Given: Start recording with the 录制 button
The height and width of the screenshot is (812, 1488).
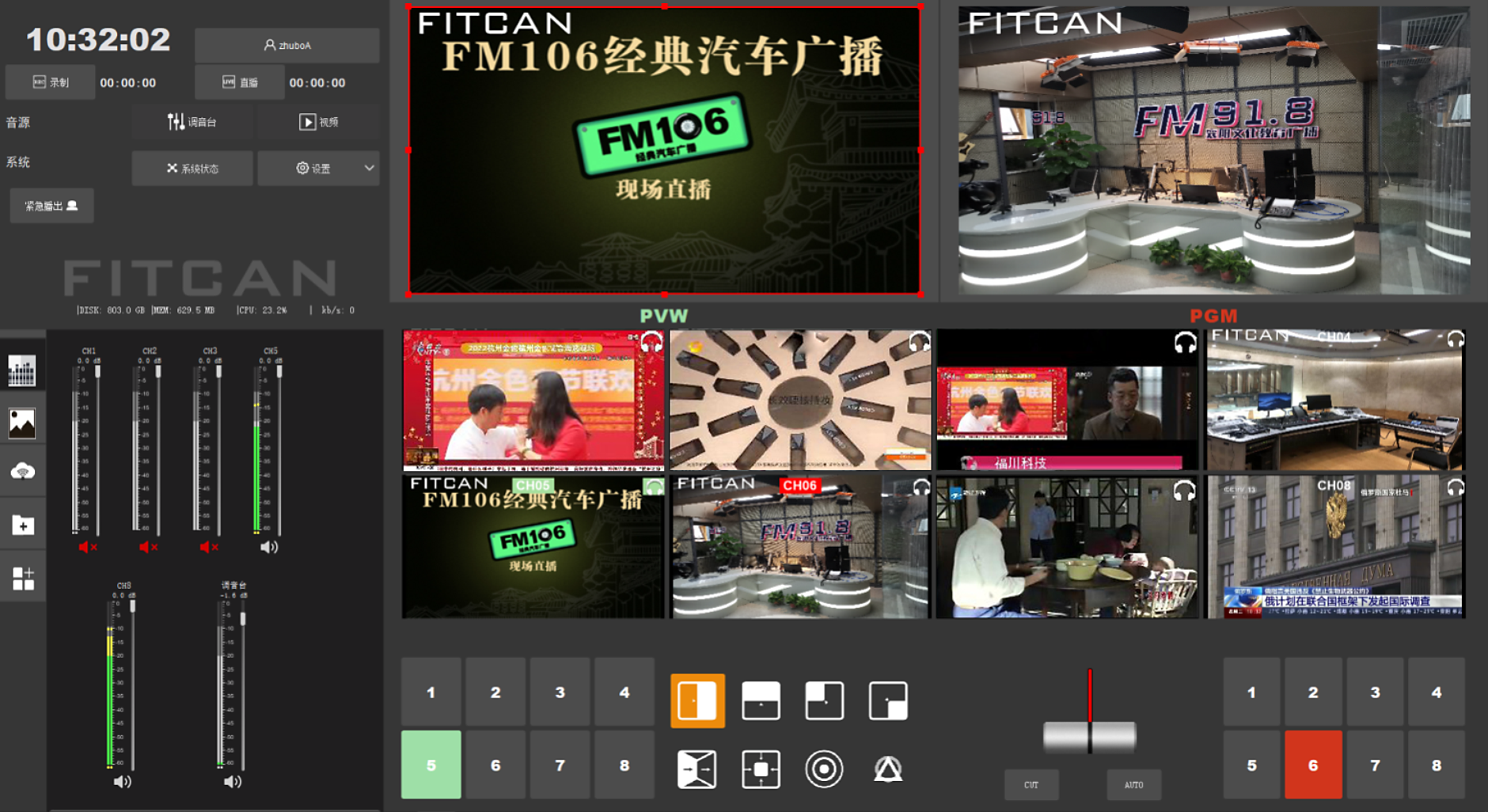Looking at the screenshot, I should tap(51, 82).
